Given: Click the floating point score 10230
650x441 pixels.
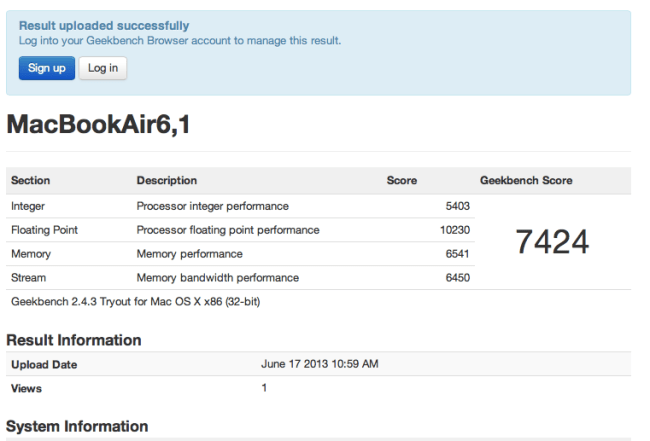Looking at the screenshot, I should [x=454, y=230].
